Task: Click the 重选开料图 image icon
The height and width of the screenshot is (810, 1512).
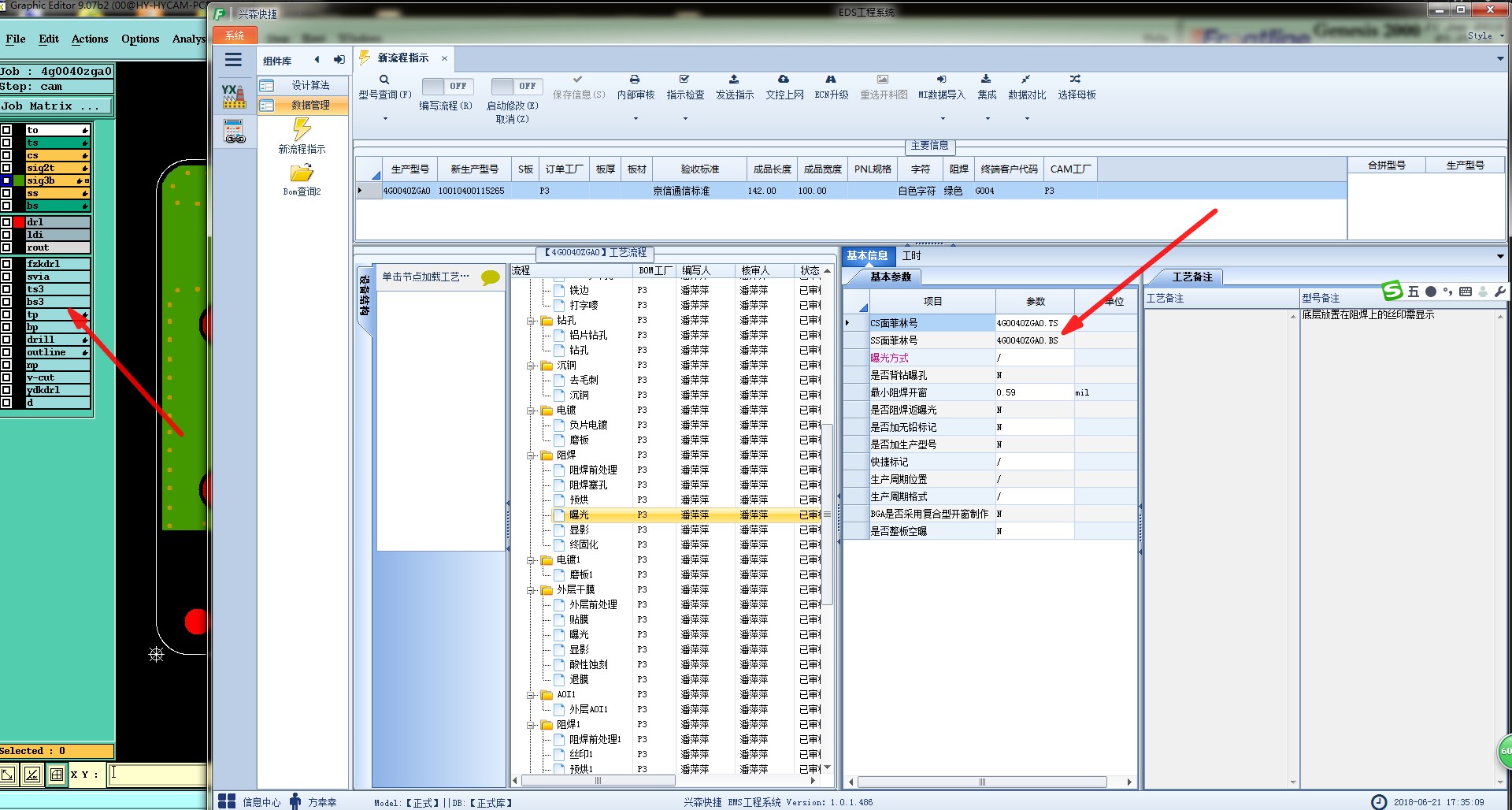Action: point(883,80)
